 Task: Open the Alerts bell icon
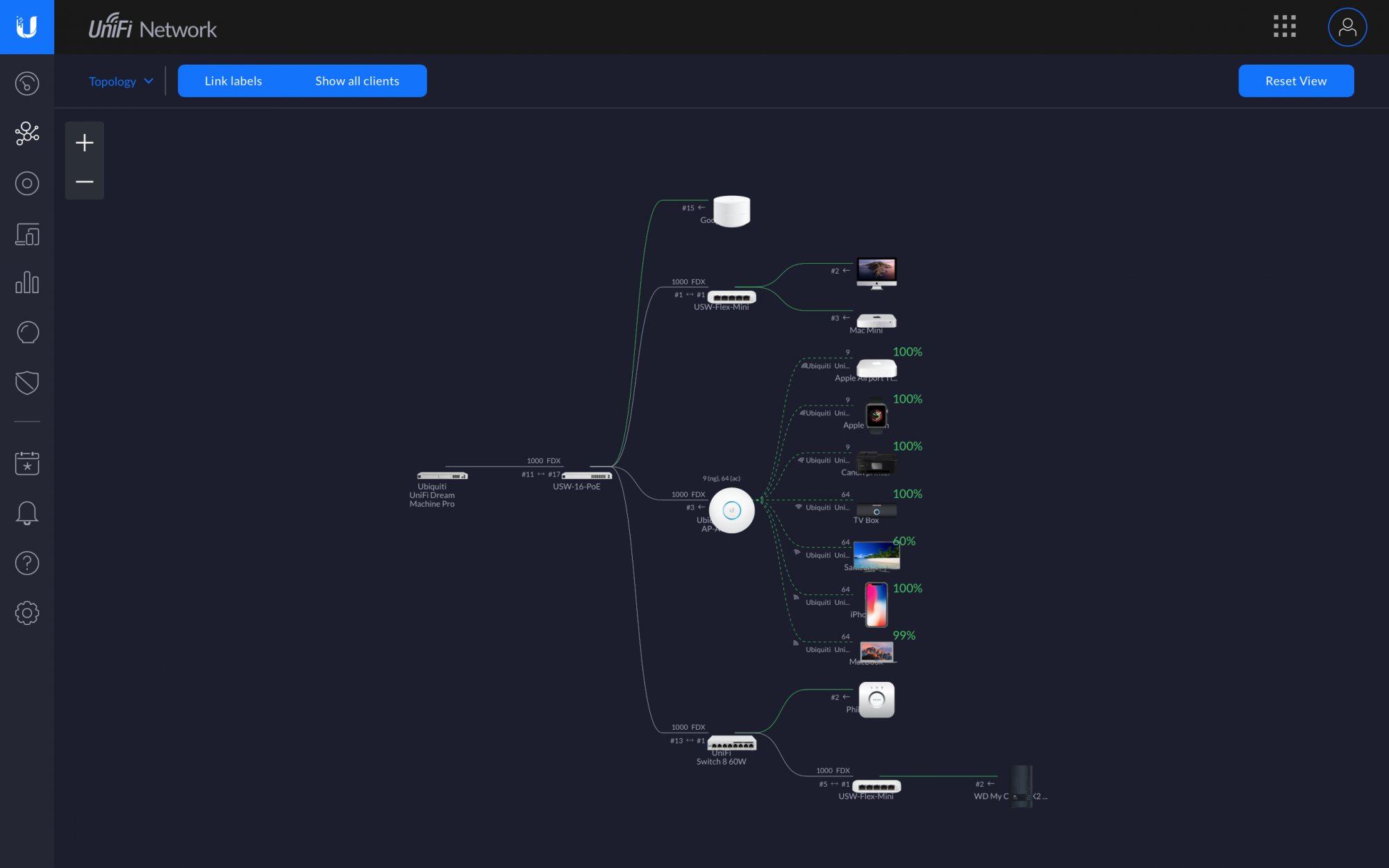click(x=27, y=513)
